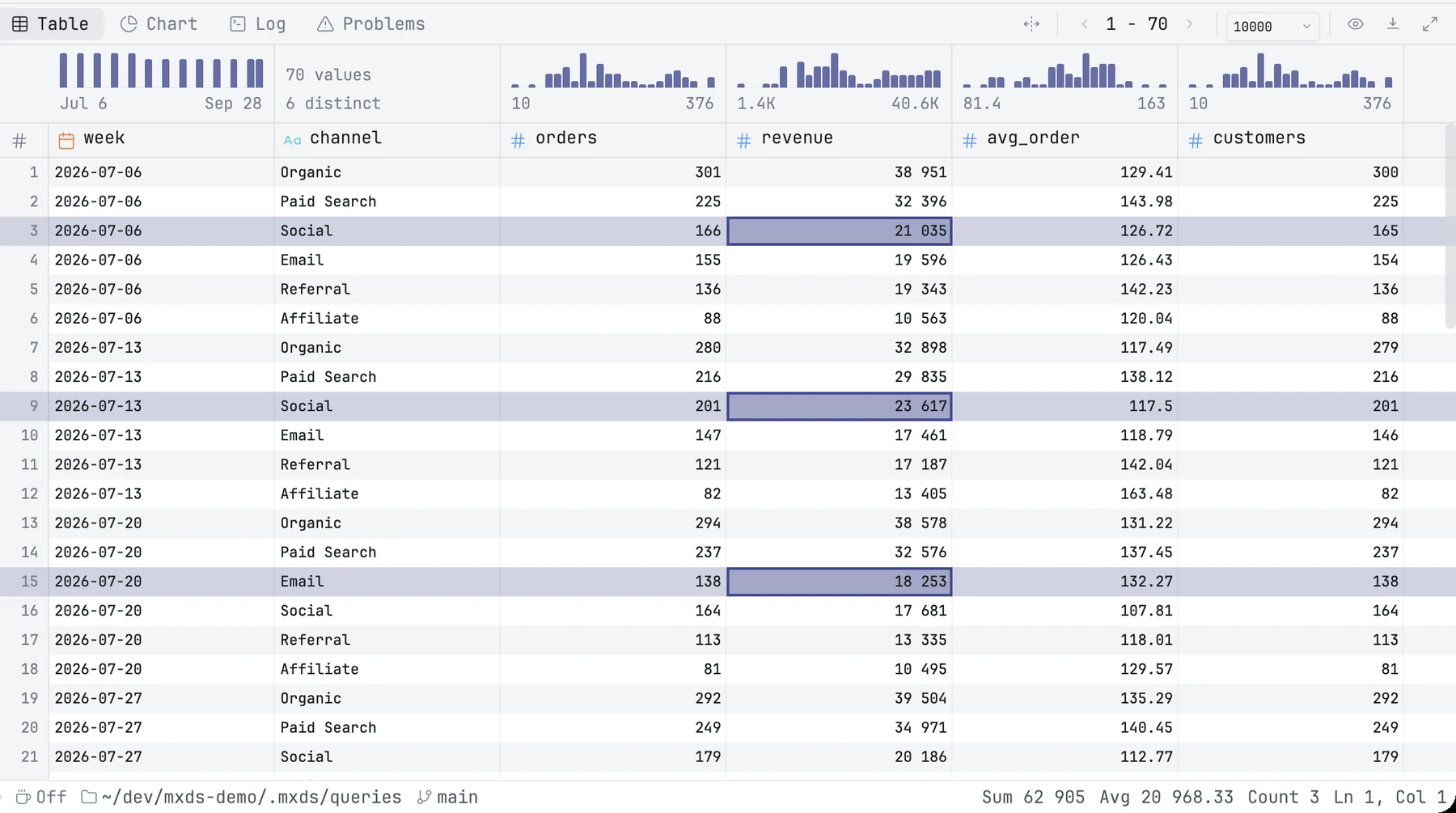Toggle the eye visibility icon

pos(1356,24)
